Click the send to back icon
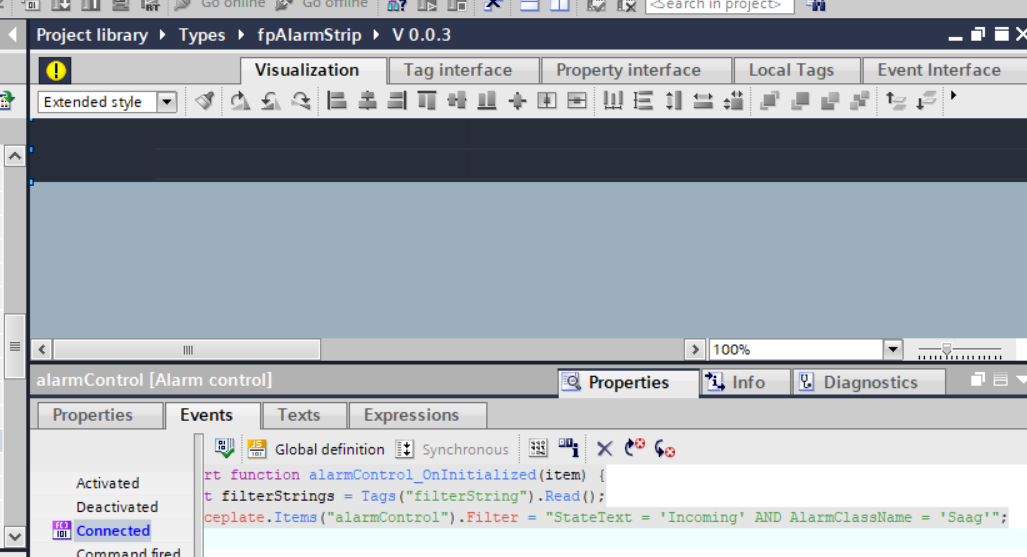1027x557 pixels. (x=800, y=101)
